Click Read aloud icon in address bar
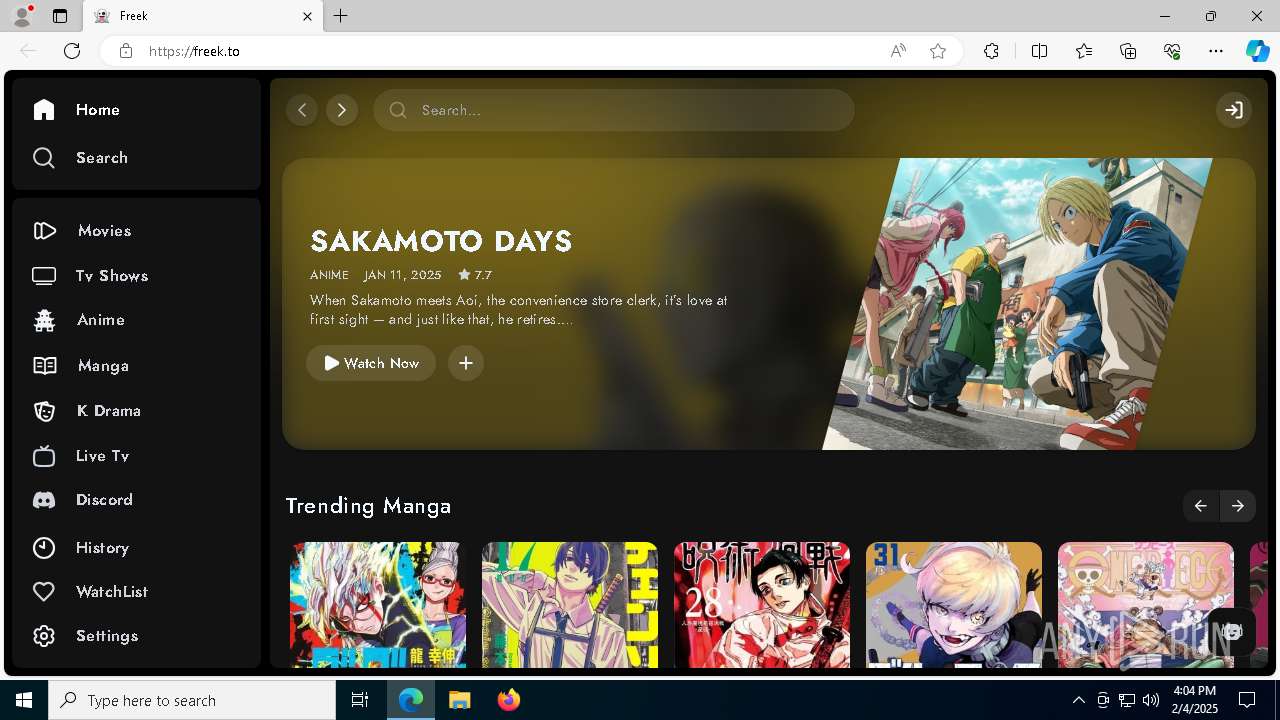The image size is (1280, 720). point(898,51)
